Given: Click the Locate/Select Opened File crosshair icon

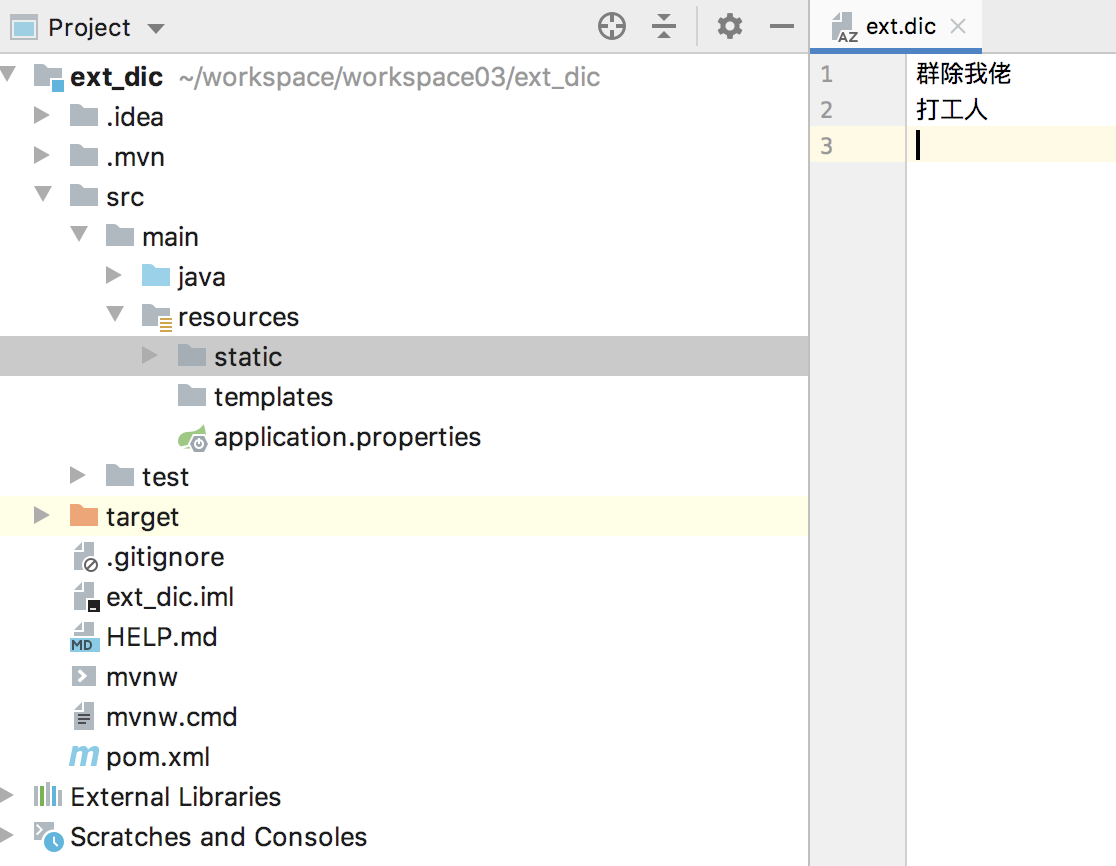Looking at the screenshot, I should [x=612, y=27].
